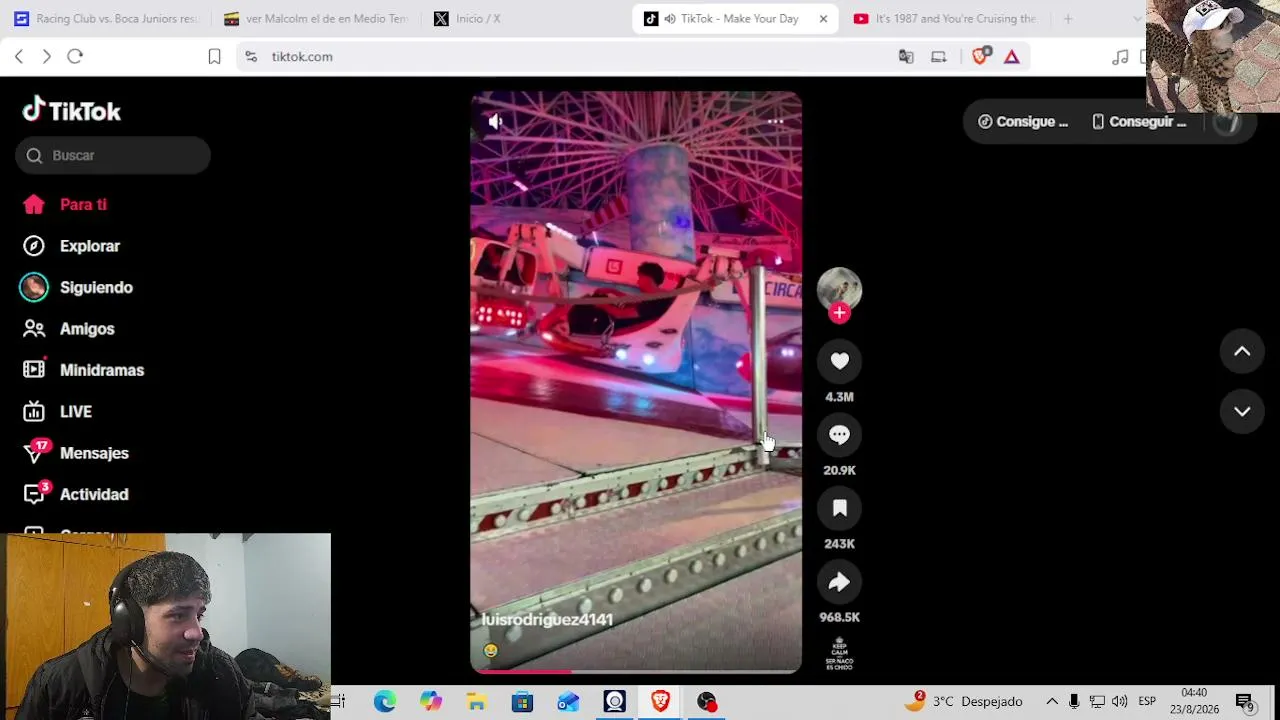
Task: Open the creator's profile avatar
Action: (839, 288)
